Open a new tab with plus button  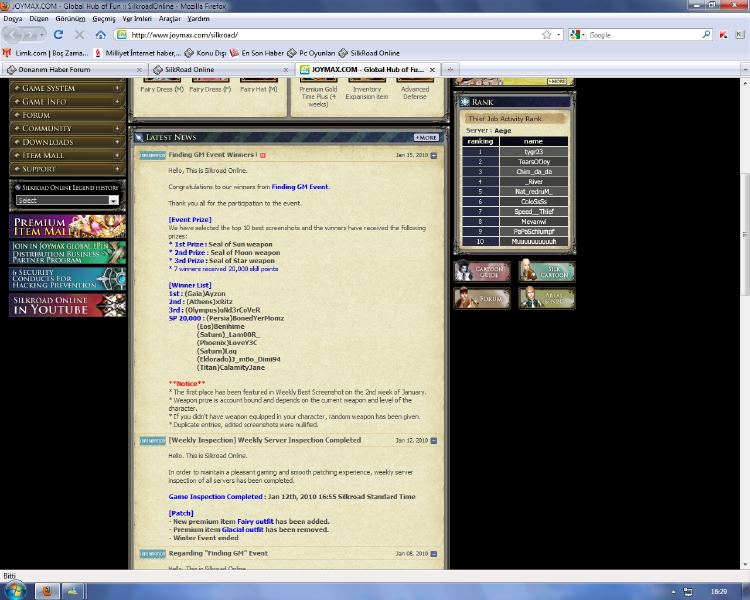450,69
